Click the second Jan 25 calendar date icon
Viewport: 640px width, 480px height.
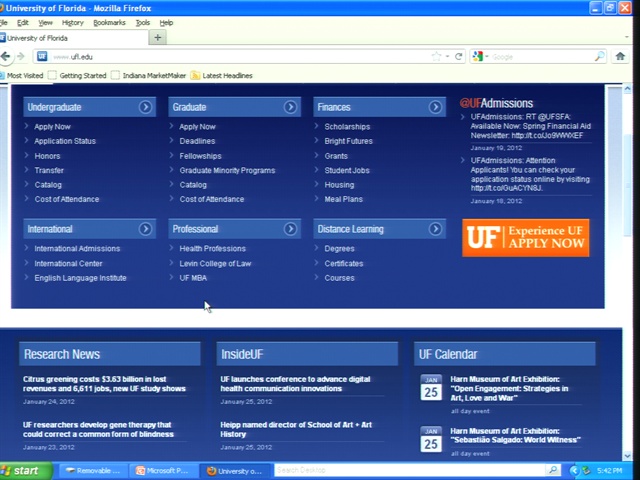[431, 439]
